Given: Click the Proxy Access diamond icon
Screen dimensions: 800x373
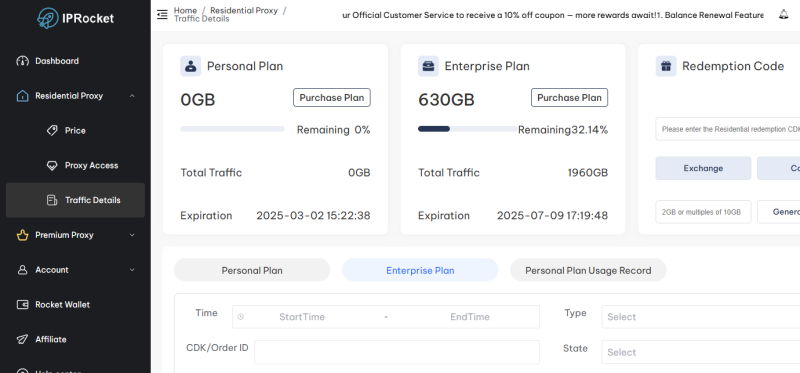Looking at the screenshot, I should point(52,165).
